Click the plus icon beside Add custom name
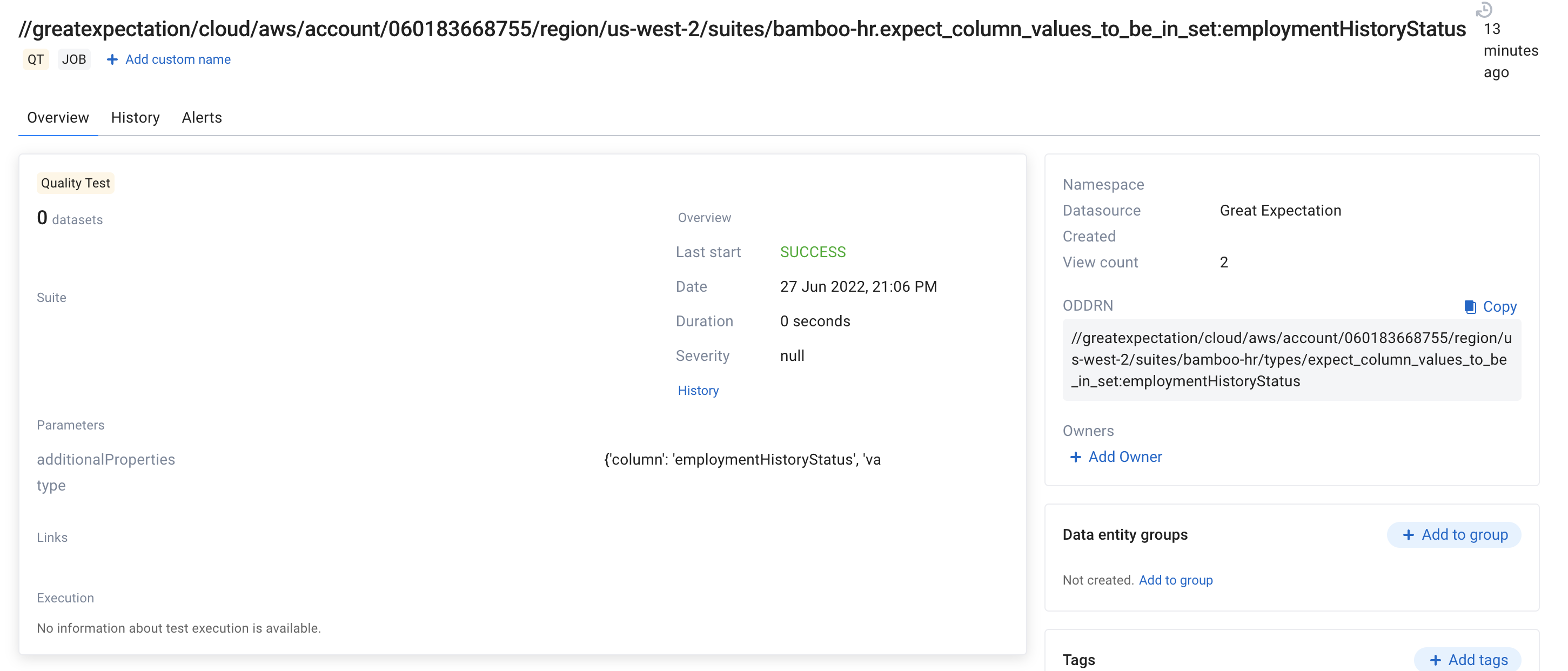The width and height of the screenshot is (1568, 671). (112, 59)
